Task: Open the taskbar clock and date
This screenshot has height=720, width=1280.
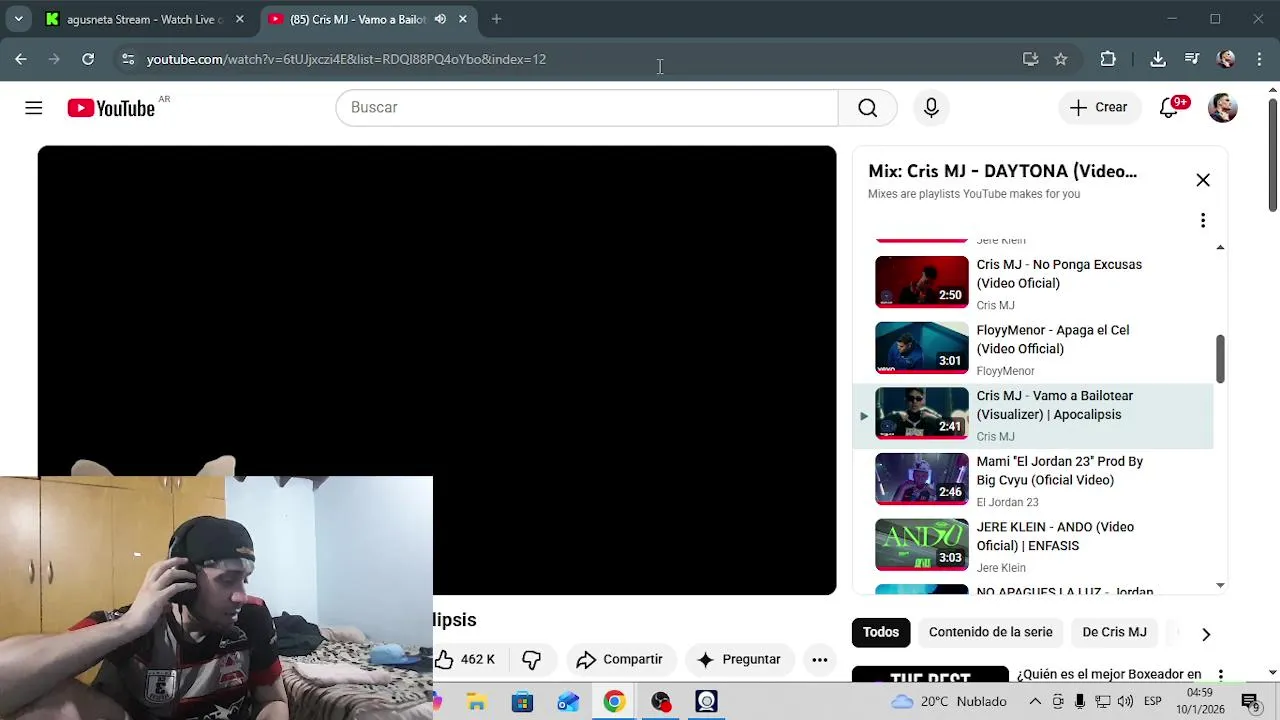Action: (1200, 701)
